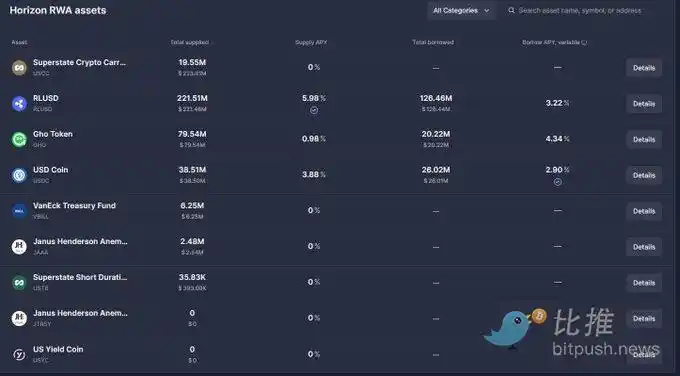
Task: Sort by the Total borrowed column header
Action: coord(433,42)
